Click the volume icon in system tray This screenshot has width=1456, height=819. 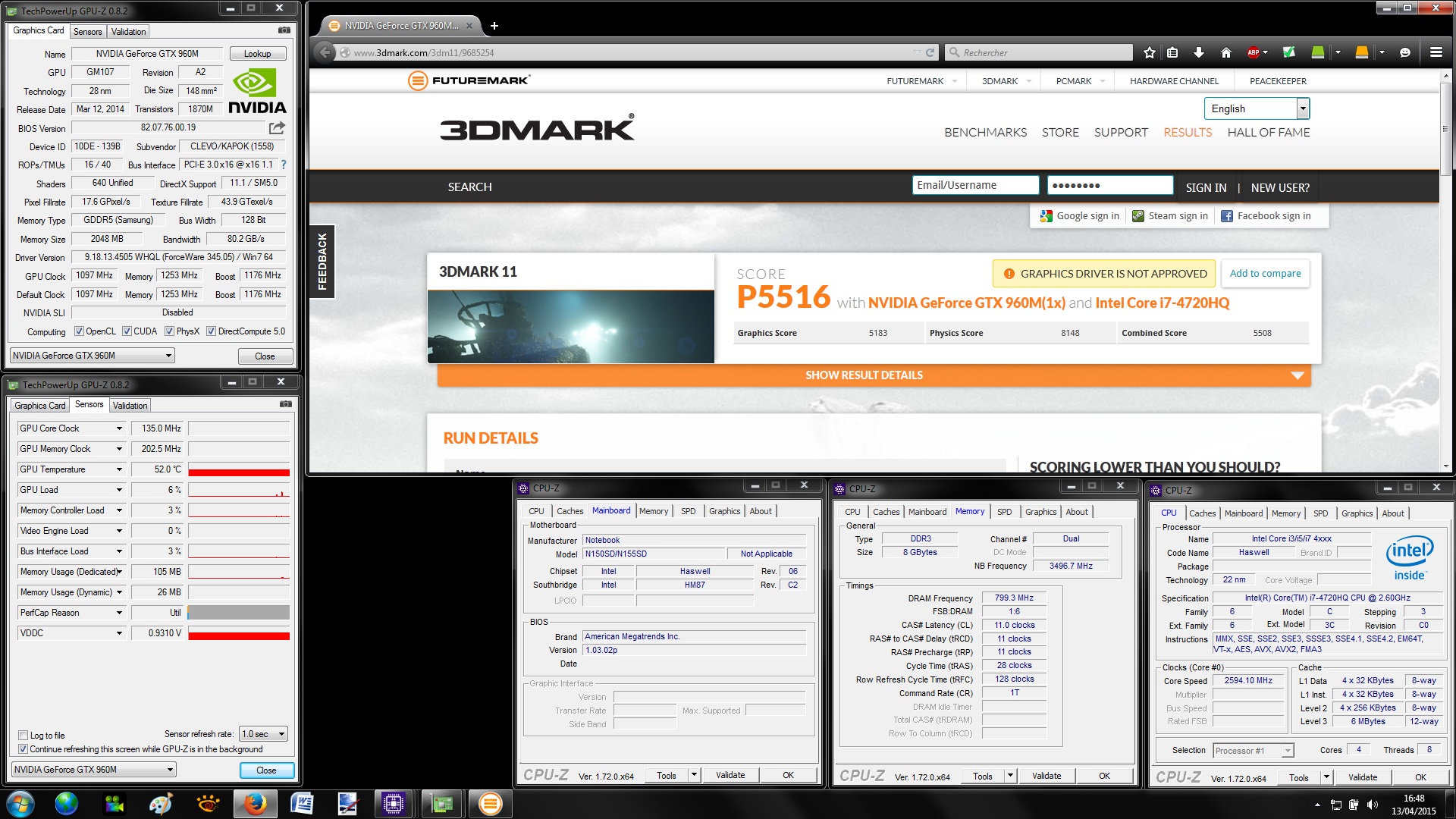click(x=1372, y=805)
